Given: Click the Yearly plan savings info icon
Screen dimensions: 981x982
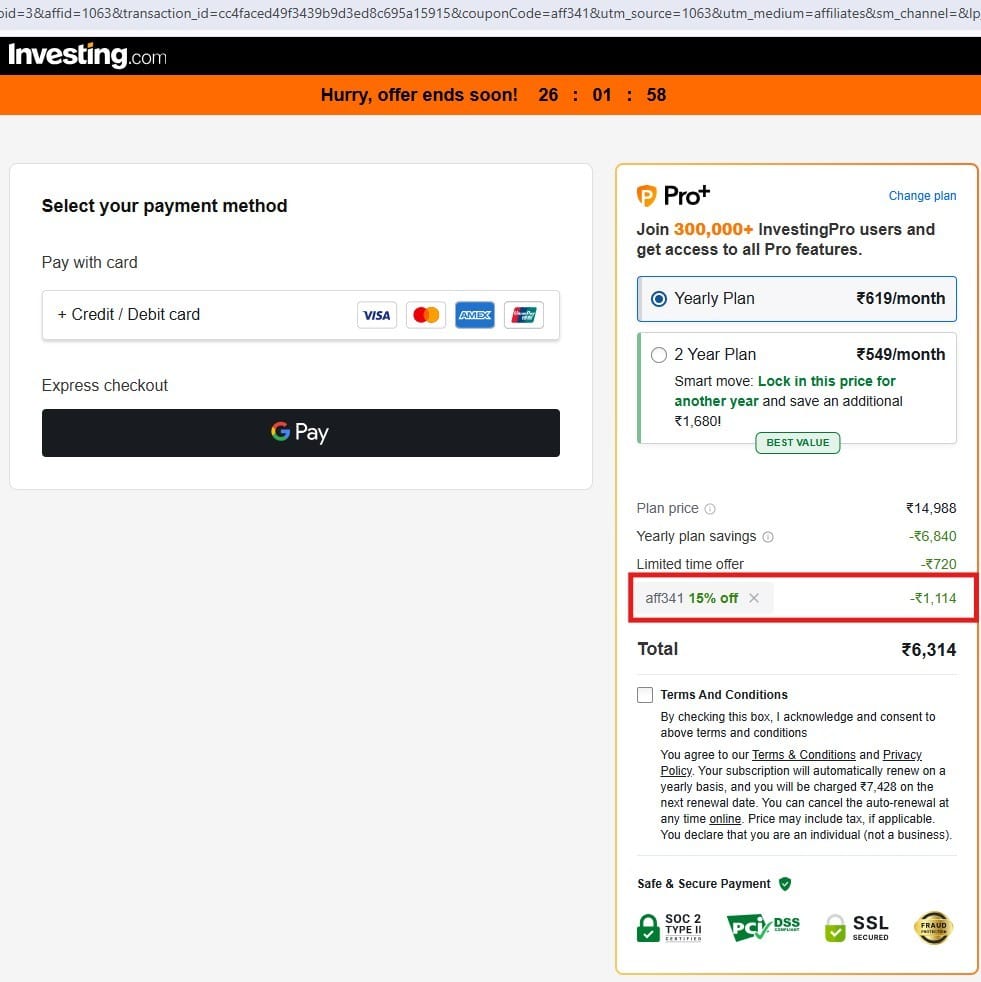Looking at the screenshot, I should pyautogui.click(x=768, y=537).
